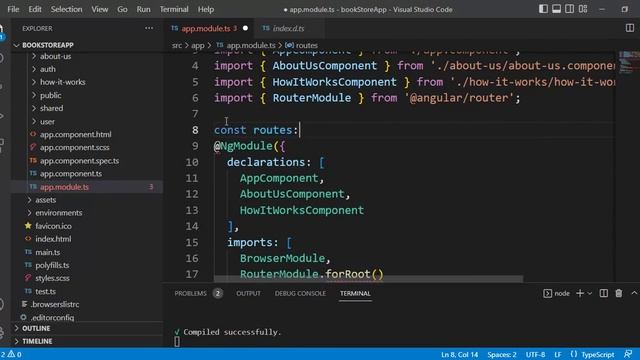640x360 pixels.
Task: Expand the shared folder
Action: [x=51, y=108]
